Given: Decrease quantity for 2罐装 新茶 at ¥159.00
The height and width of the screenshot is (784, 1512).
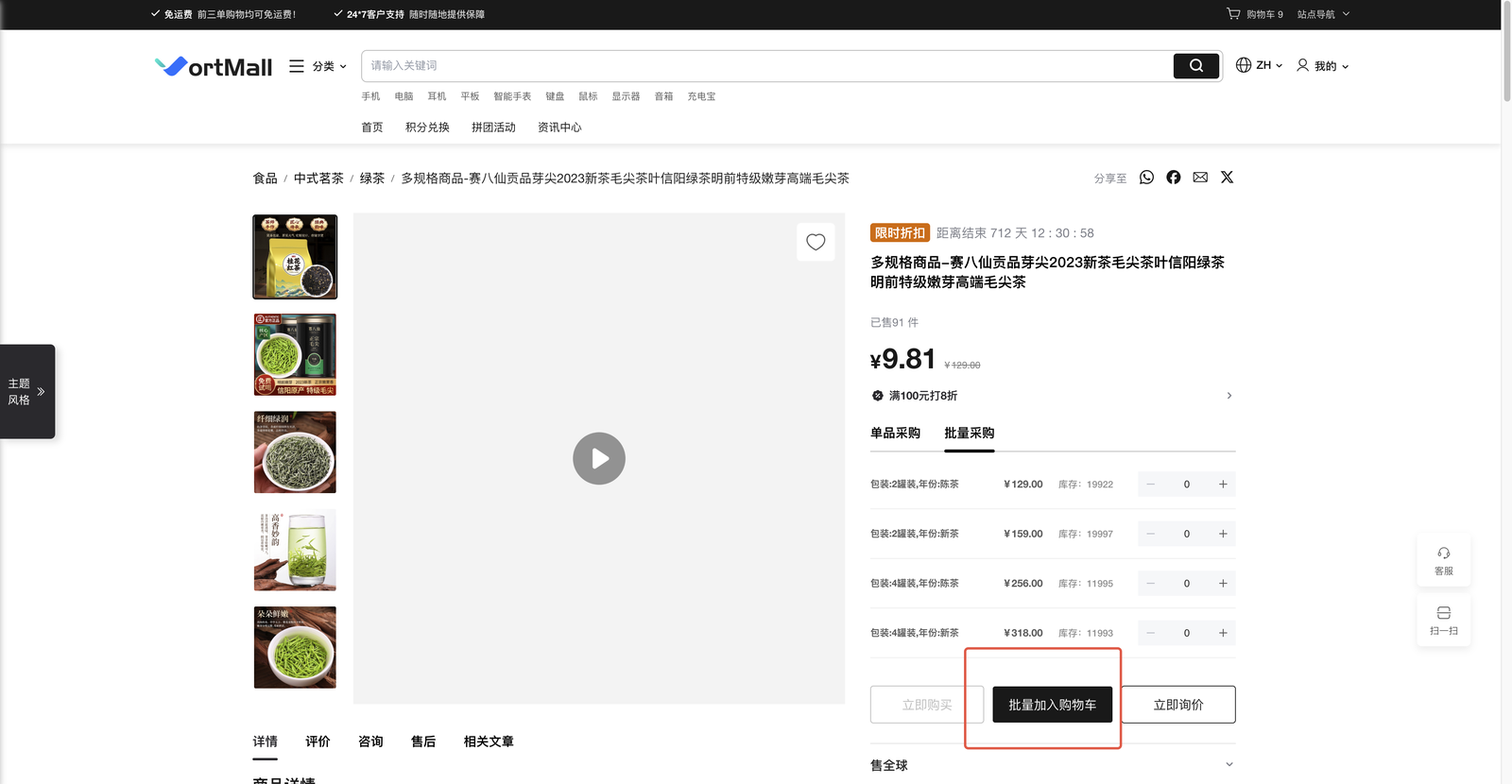Looking at the screenshot, I should click(1150, 534).
